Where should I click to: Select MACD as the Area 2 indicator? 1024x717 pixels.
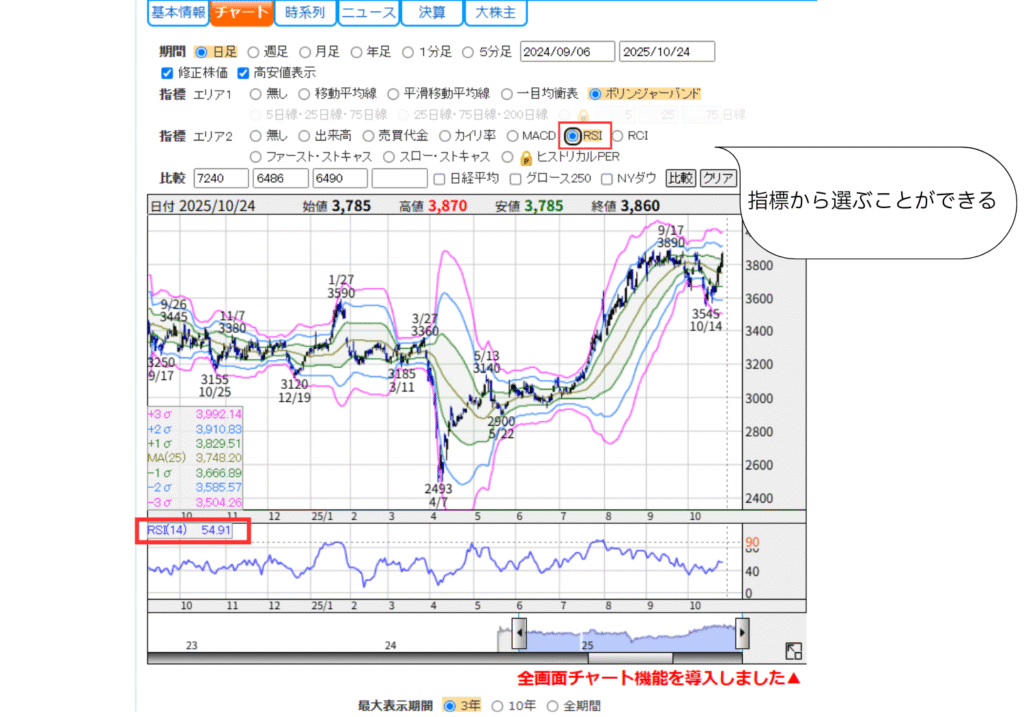click(x=513, y=136)
